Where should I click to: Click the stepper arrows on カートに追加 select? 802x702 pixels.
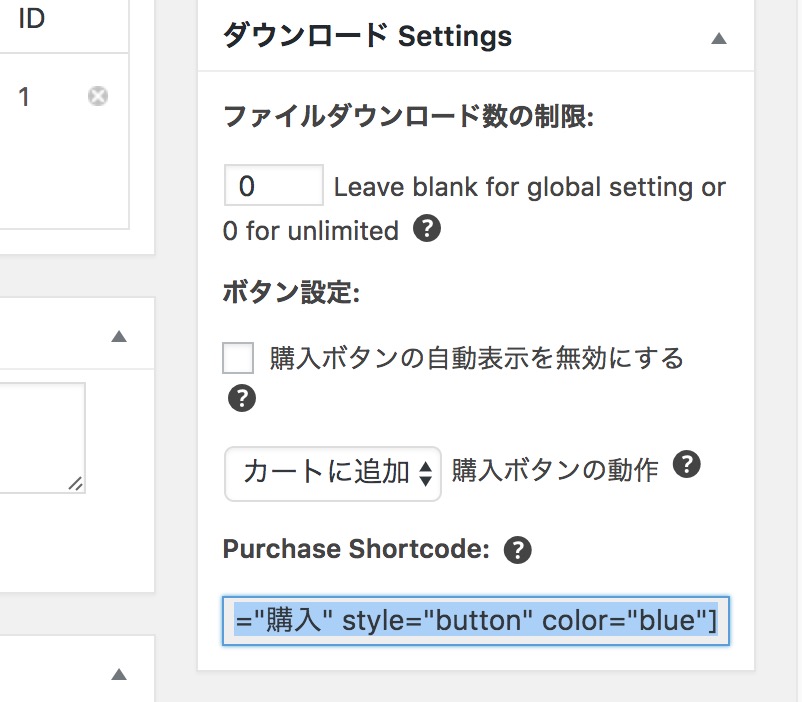[x=426, y=473]
